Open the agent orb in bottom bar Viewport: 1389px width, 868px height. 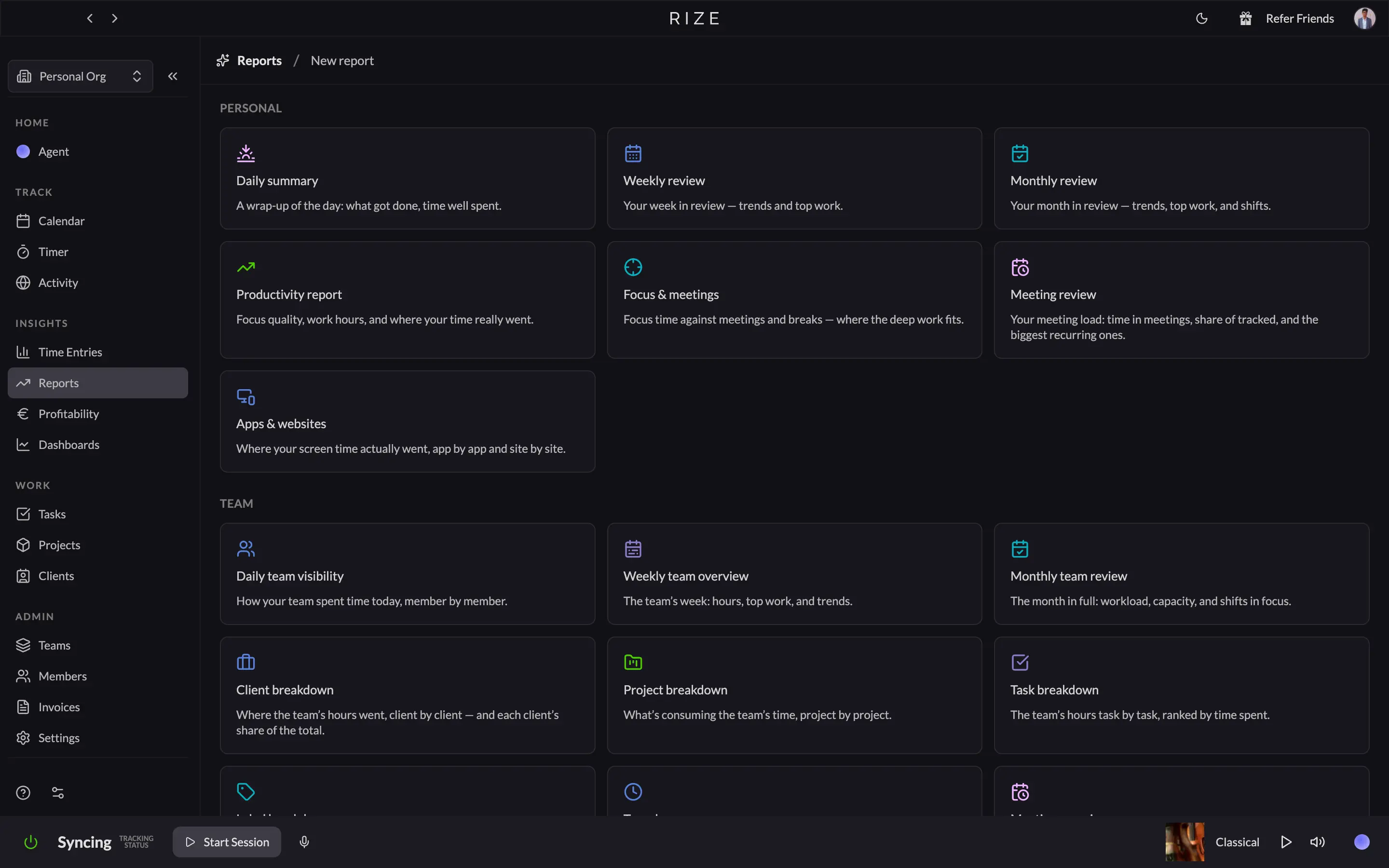tap(1362, 842)
